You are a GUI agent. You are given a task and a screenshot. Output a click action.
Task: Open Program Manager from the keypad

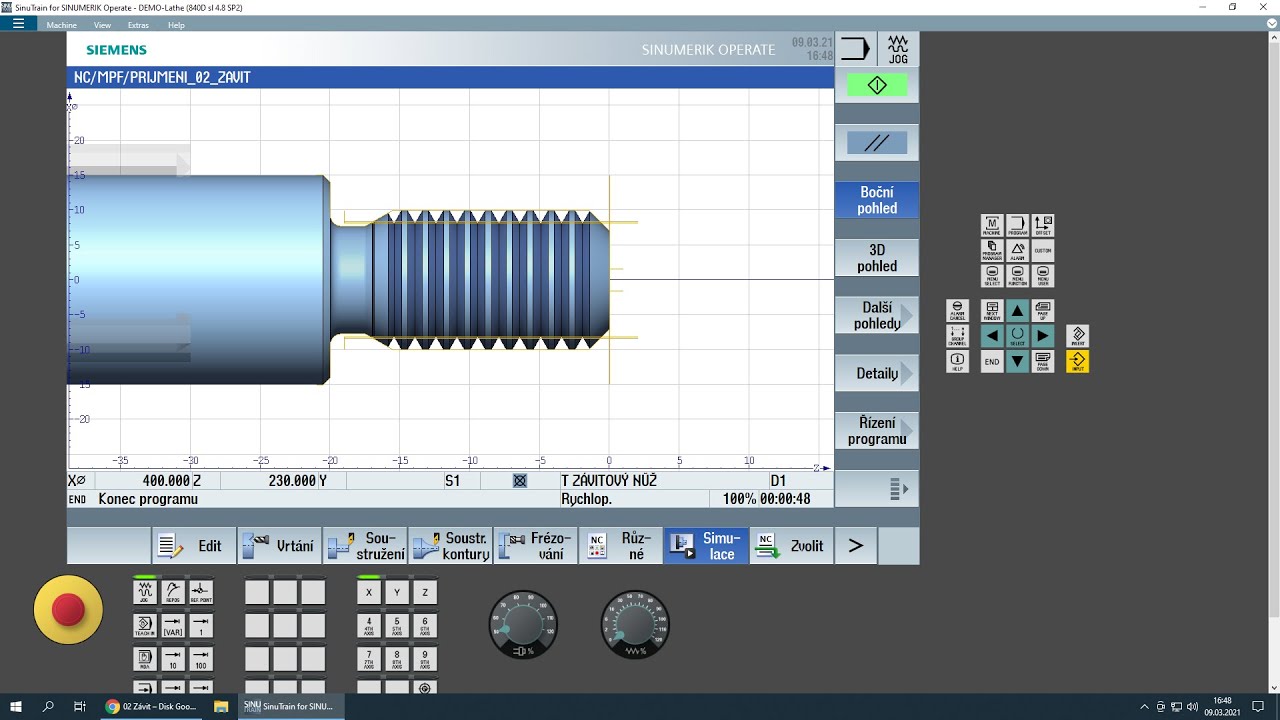[x=992, y=250]
